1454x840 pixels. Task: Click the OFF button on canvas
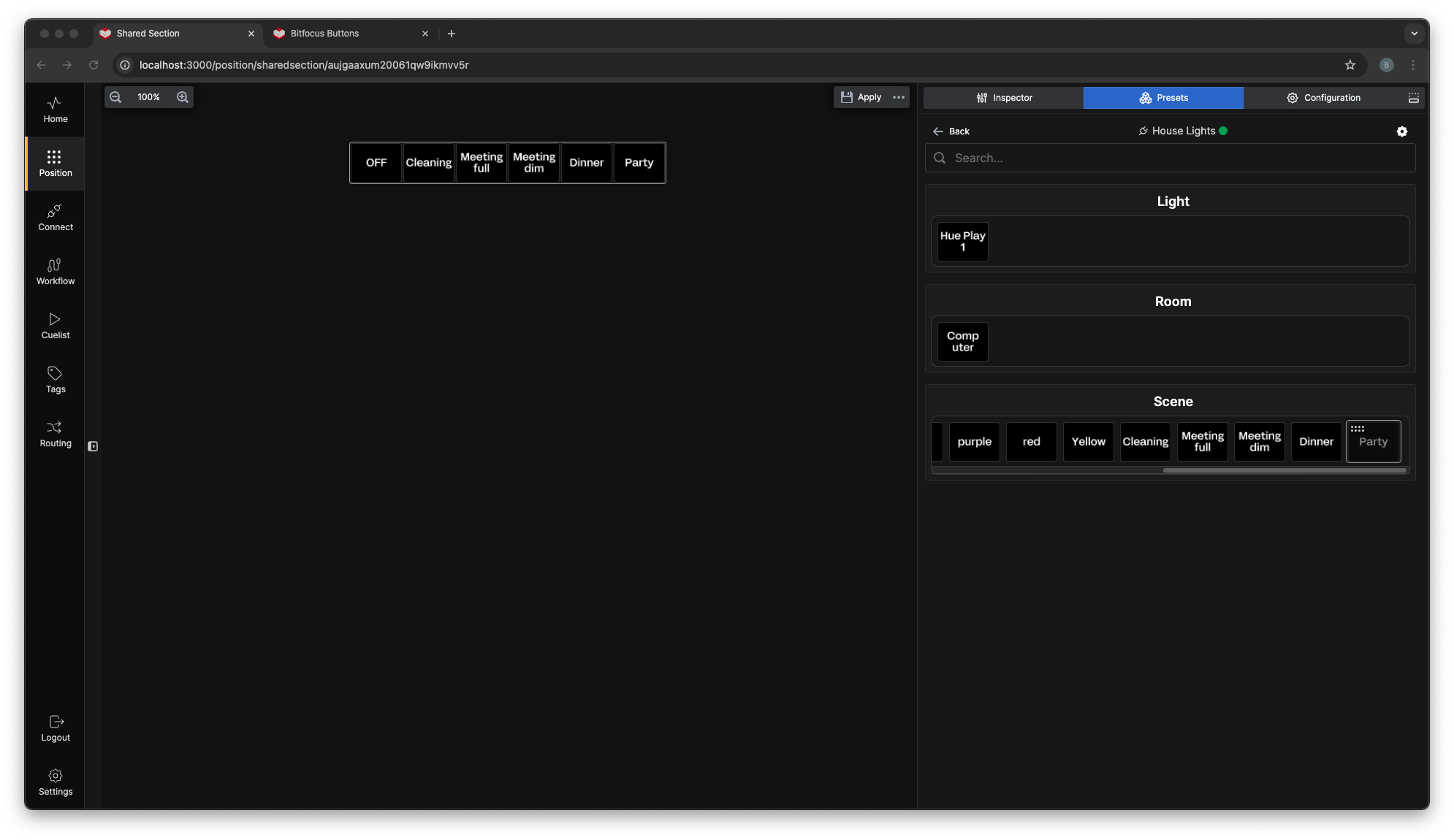coord(376,163)
